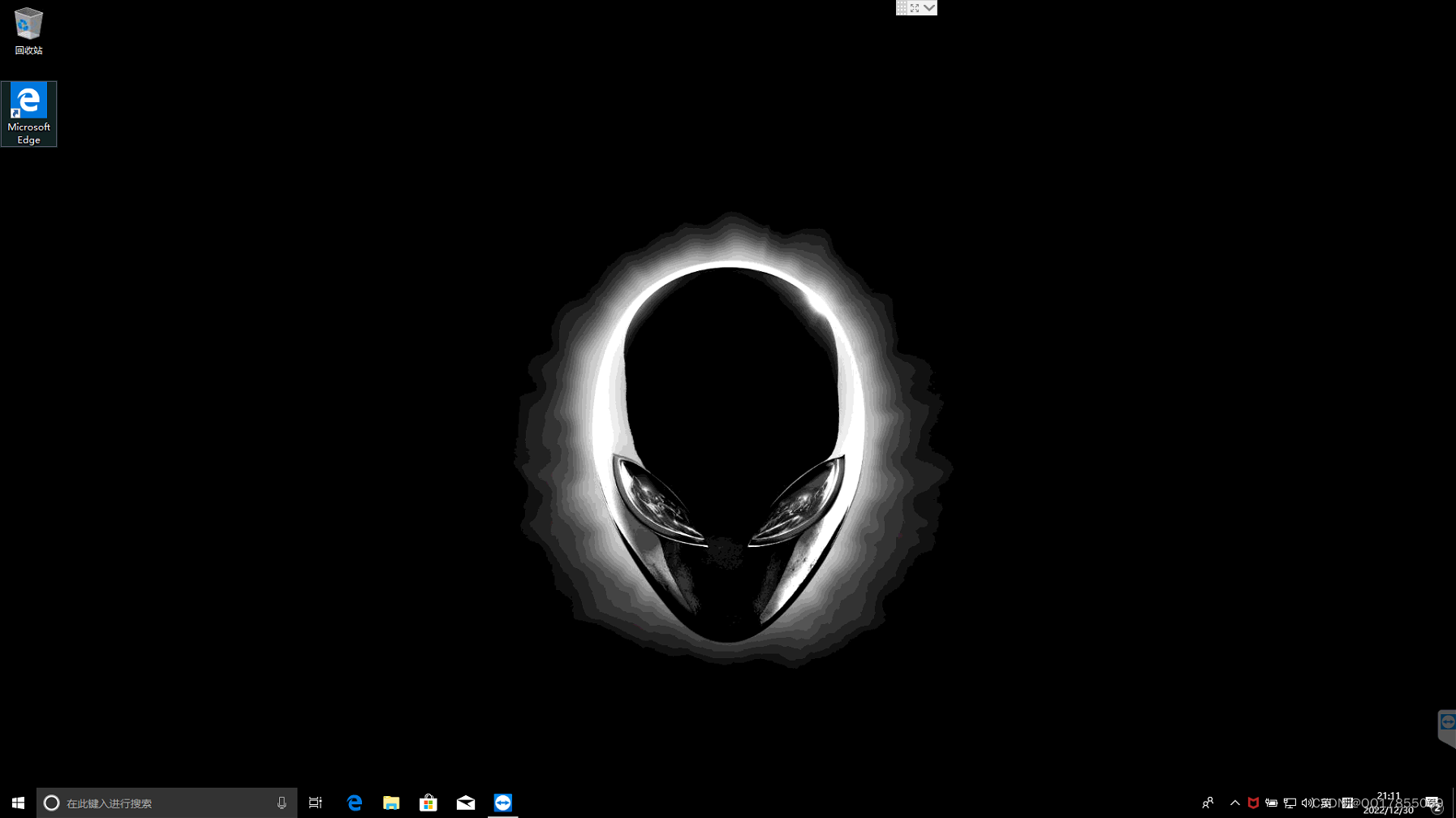Select the Microsoft Edge desktop shortcut
Screen dimensions: 1456x818
click(x=28, y=114)
